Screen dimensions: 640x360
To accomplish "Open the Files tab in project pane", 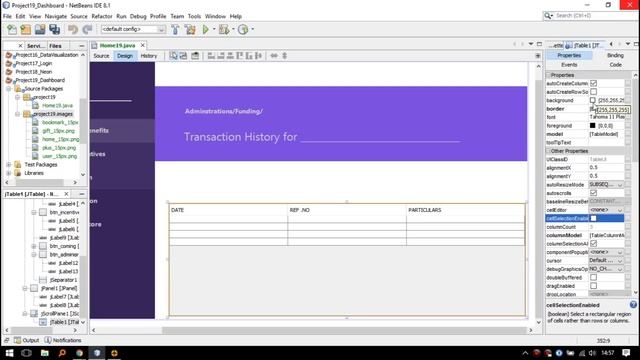I will click(x=55, y=46).
